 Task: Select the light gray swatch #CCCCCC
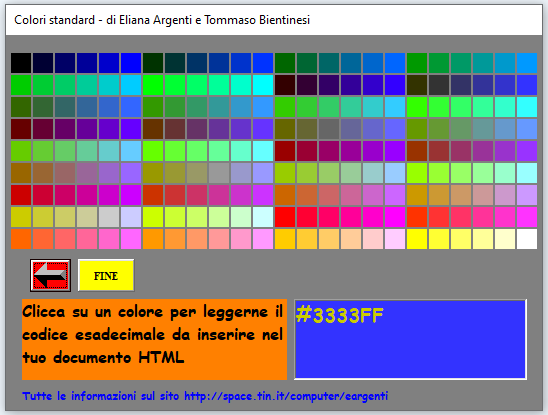tap(109, 217)
